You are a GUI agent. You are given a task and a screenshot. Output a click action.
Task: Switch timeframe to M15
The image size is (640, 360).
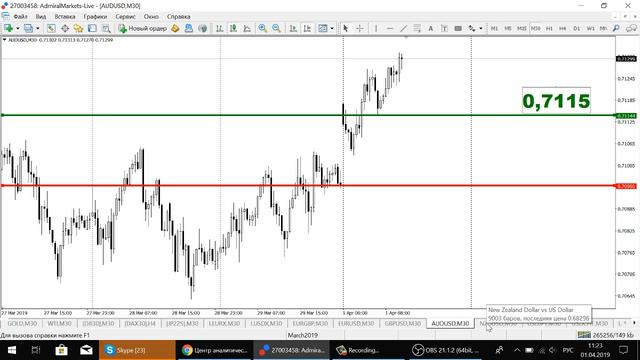coord(522,28)
